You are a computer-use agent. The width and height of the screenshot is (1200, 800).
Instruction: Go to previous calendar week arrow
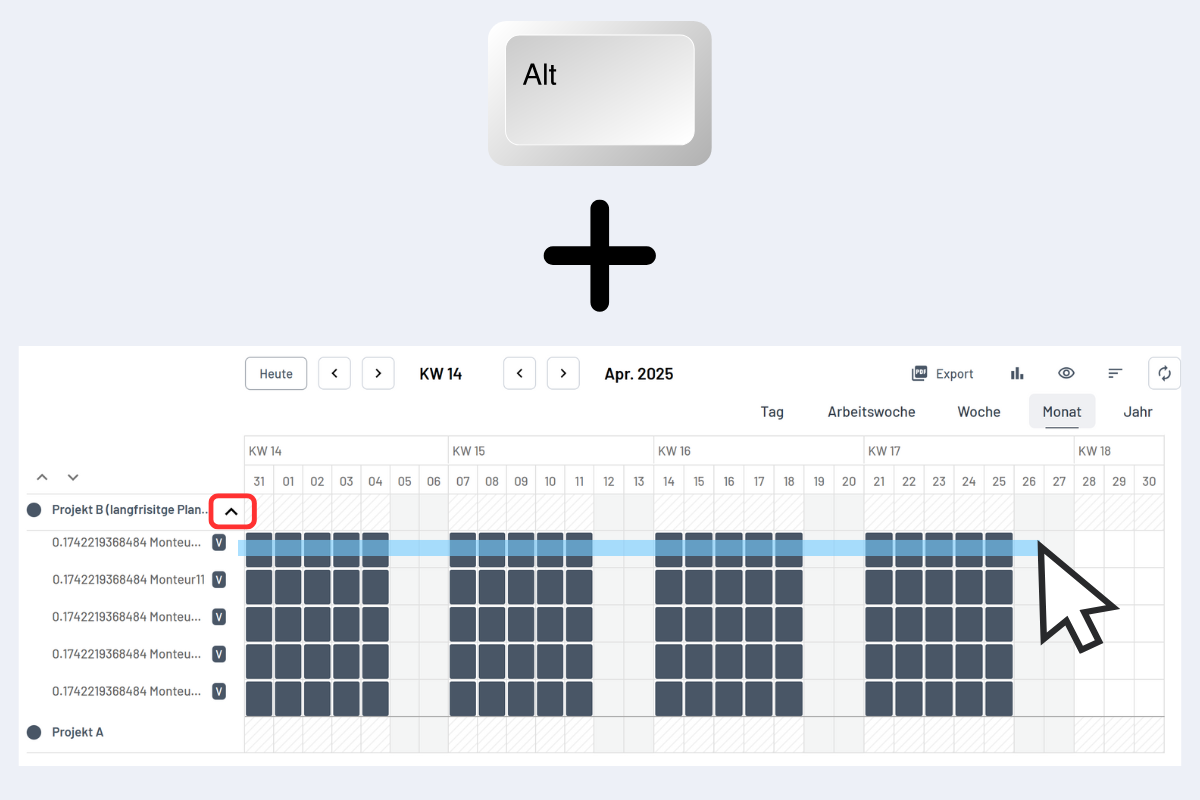click(334, 373)
